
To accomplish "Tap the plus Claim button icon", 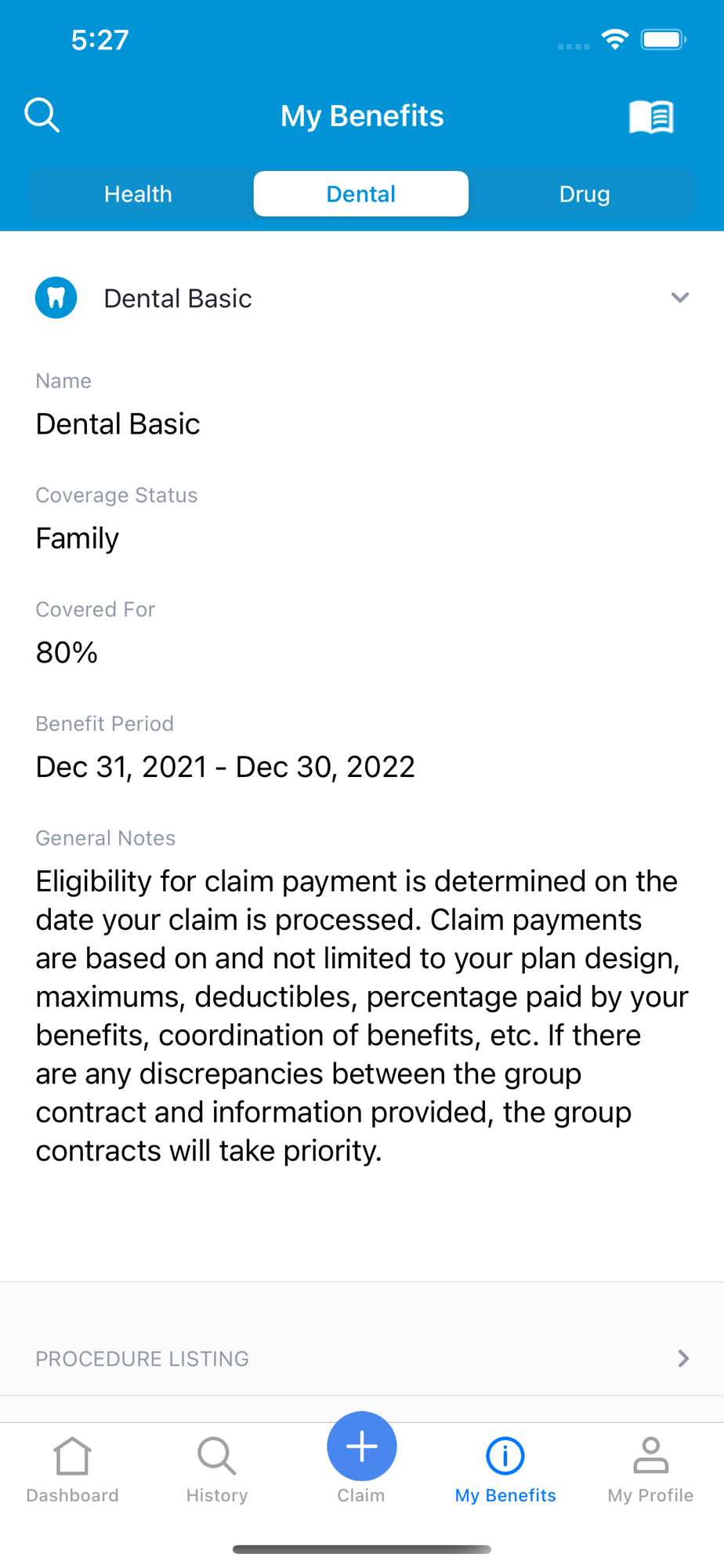I will [x=362, y=1446].
